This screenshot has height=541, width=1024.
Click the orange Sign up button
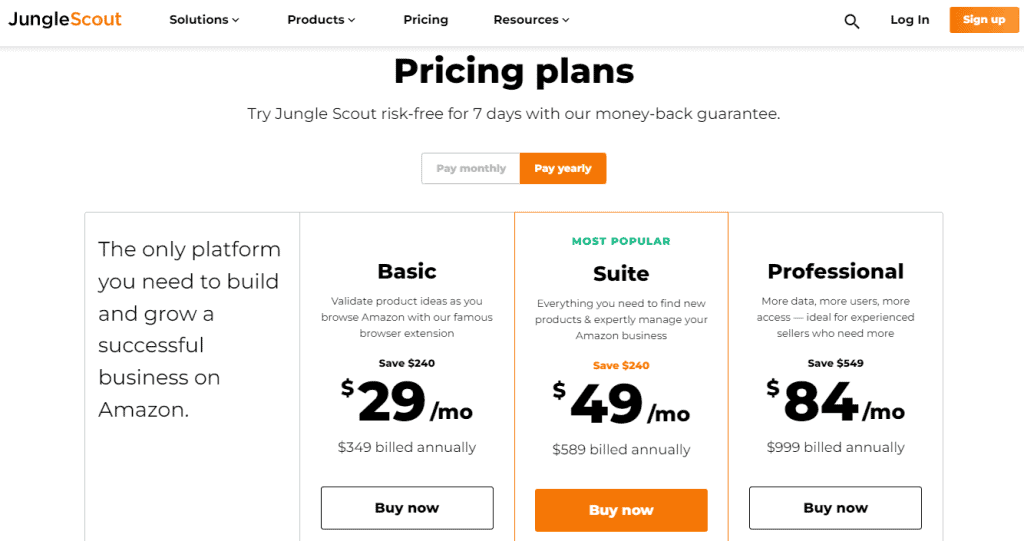pos(984,20)
